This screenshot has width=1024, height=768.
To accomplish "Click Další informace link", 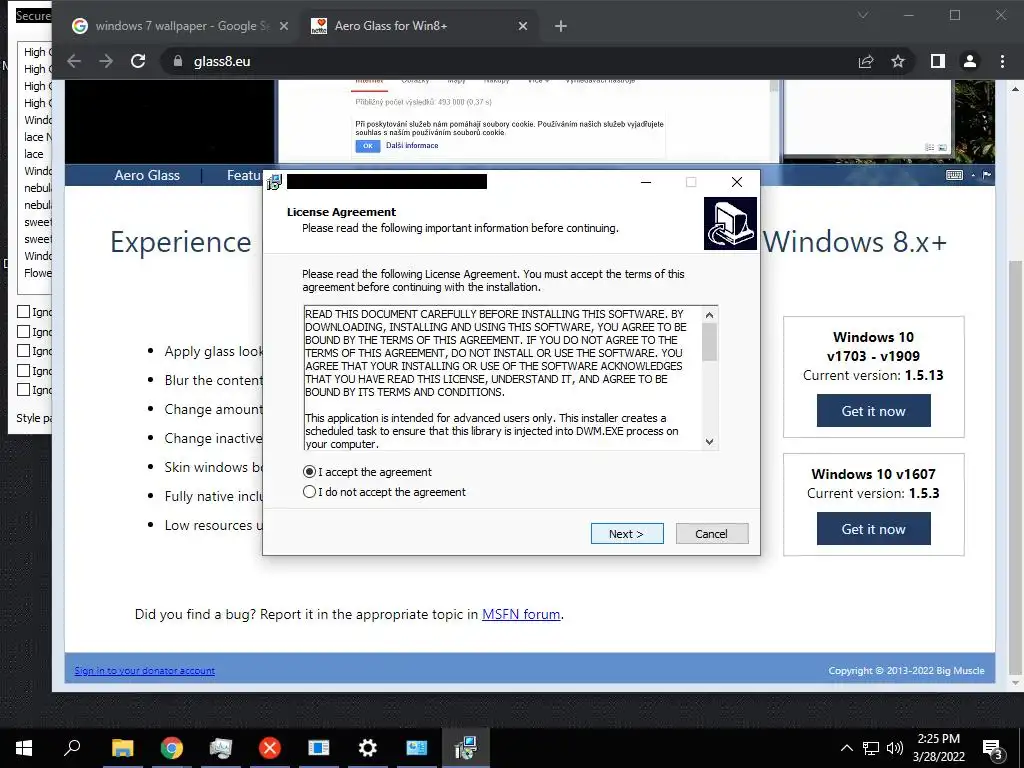I will coord(412,145).
